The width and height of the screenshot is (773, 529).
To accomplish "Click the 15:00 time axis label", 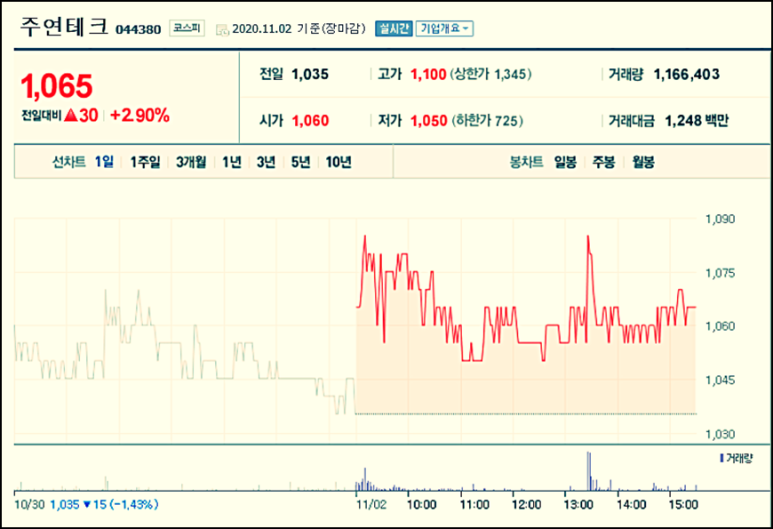I will click(x=683, y=504).
